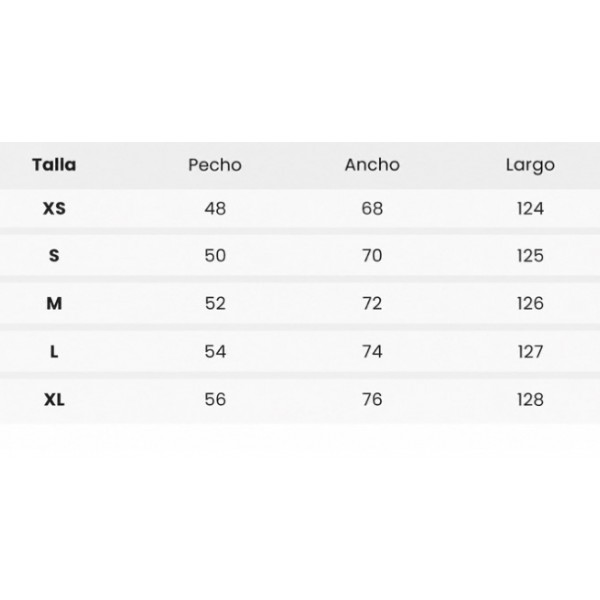Click the Largo value 127
This screenshot has height=600, width=600.
coord(530,351)
